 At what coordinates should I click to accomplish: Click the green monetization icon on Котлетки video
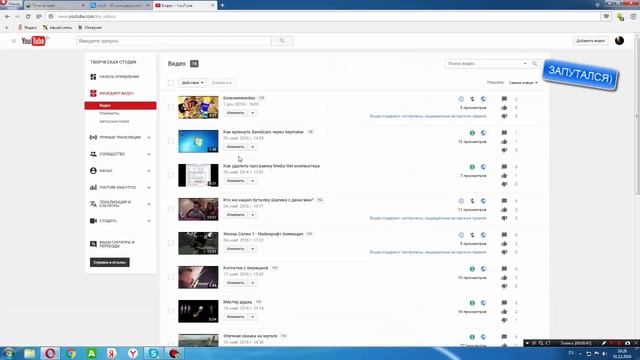(472, 269)
